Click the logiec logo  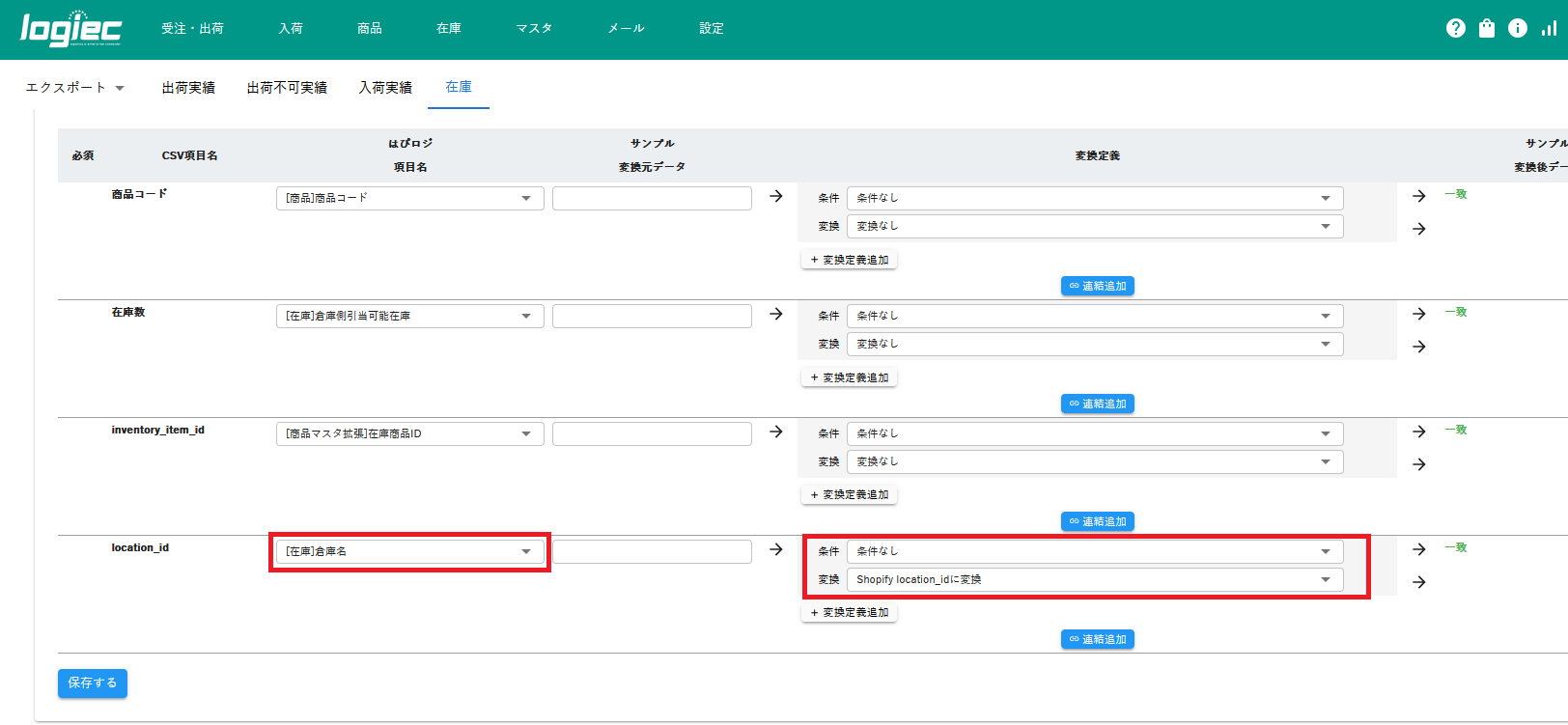[70, 29]
